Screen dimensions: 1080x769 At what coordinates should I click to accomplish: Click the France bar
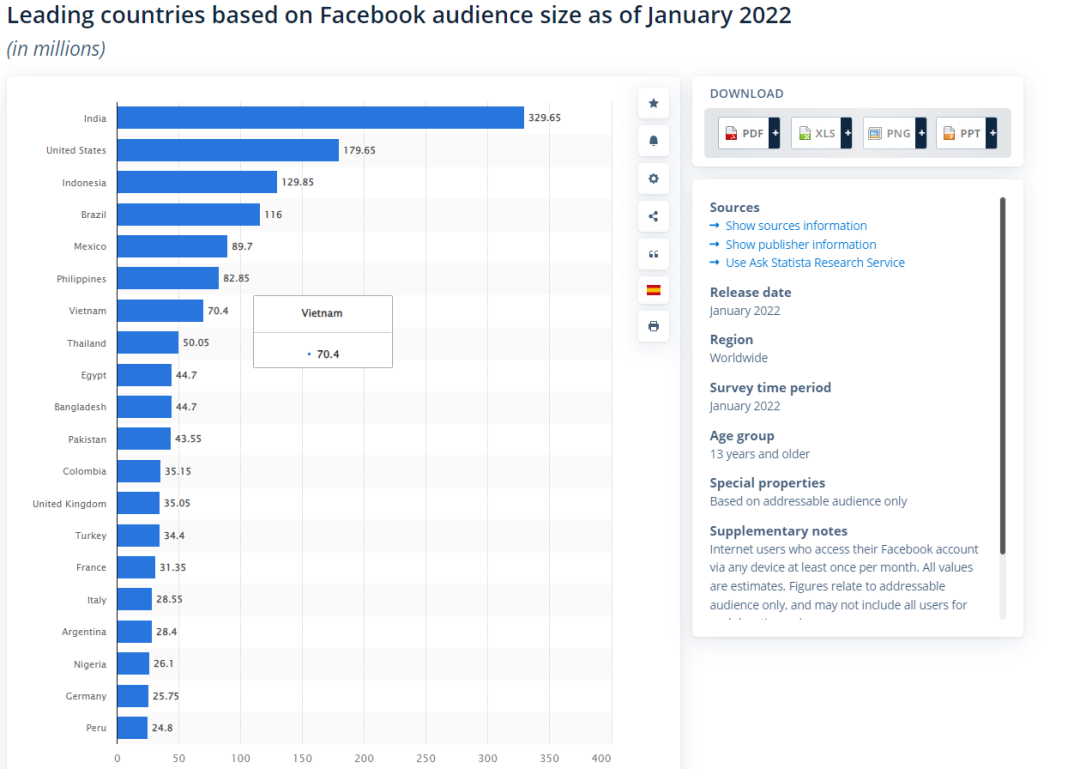[x=136, y=567]
